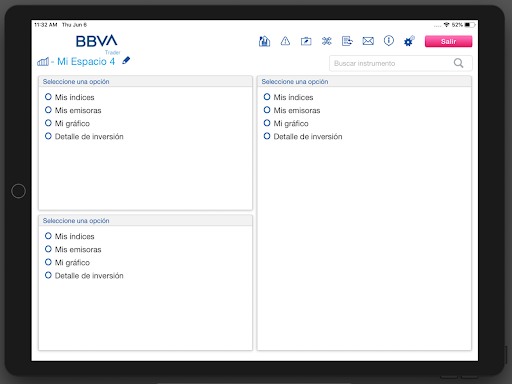Click the BBVA Trader logo
This screenshot has height=384, width=512.
(x=98, y=44)
